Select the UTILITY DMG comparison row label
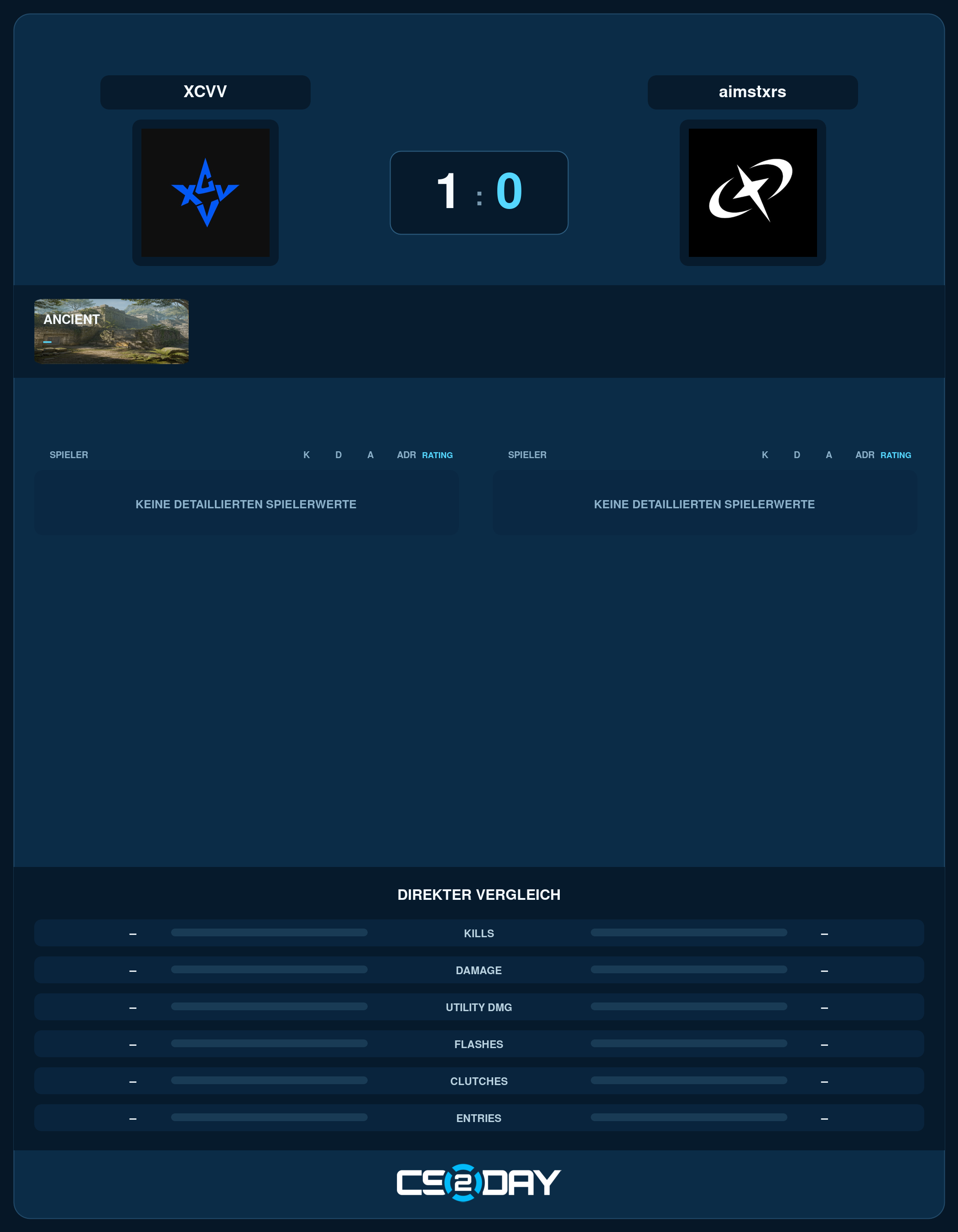This screenshot has height=1232, width=958. point(479,1008)
